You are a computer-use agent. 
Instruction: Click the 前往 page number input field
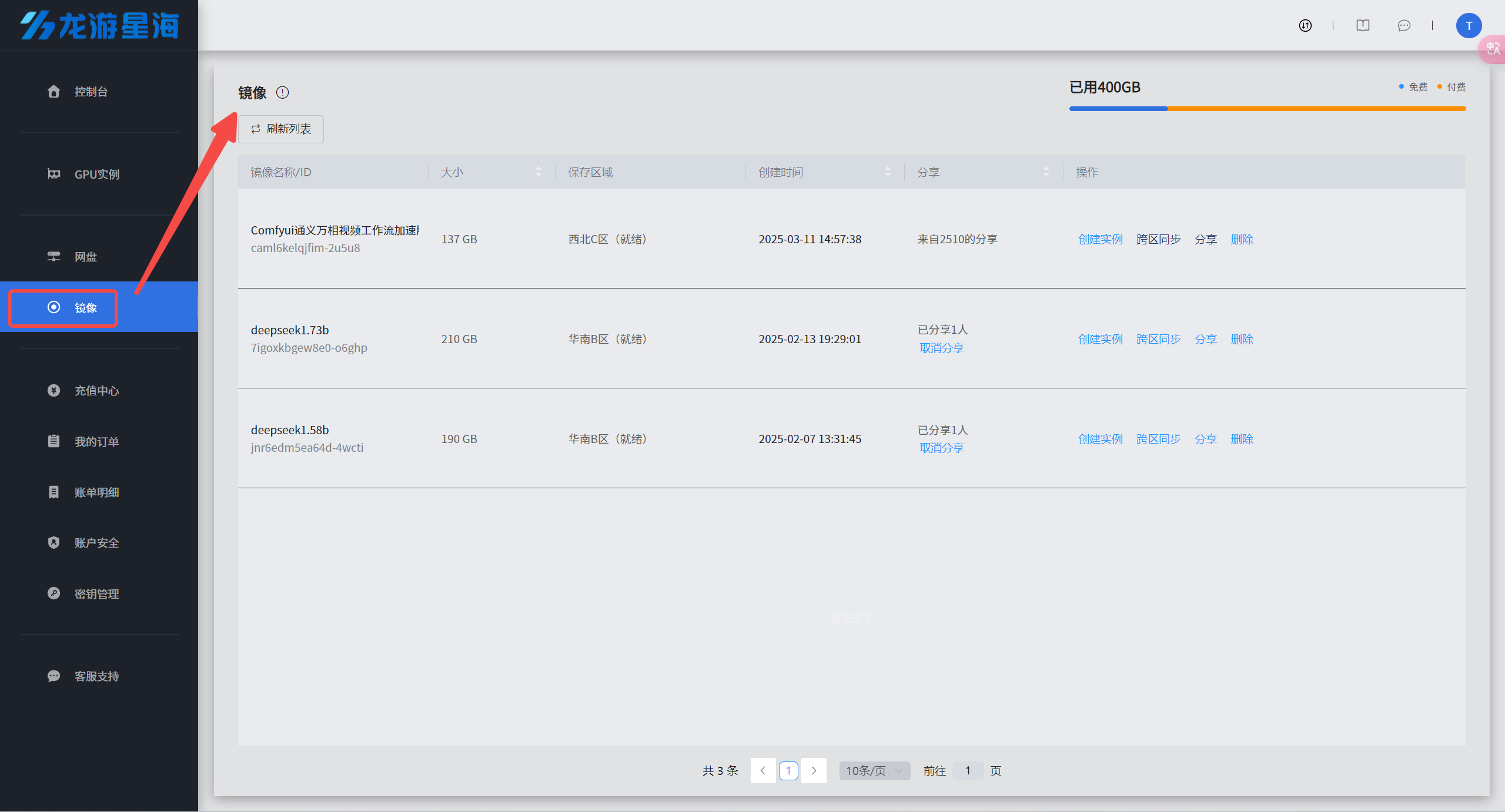(x=967, y=770)
